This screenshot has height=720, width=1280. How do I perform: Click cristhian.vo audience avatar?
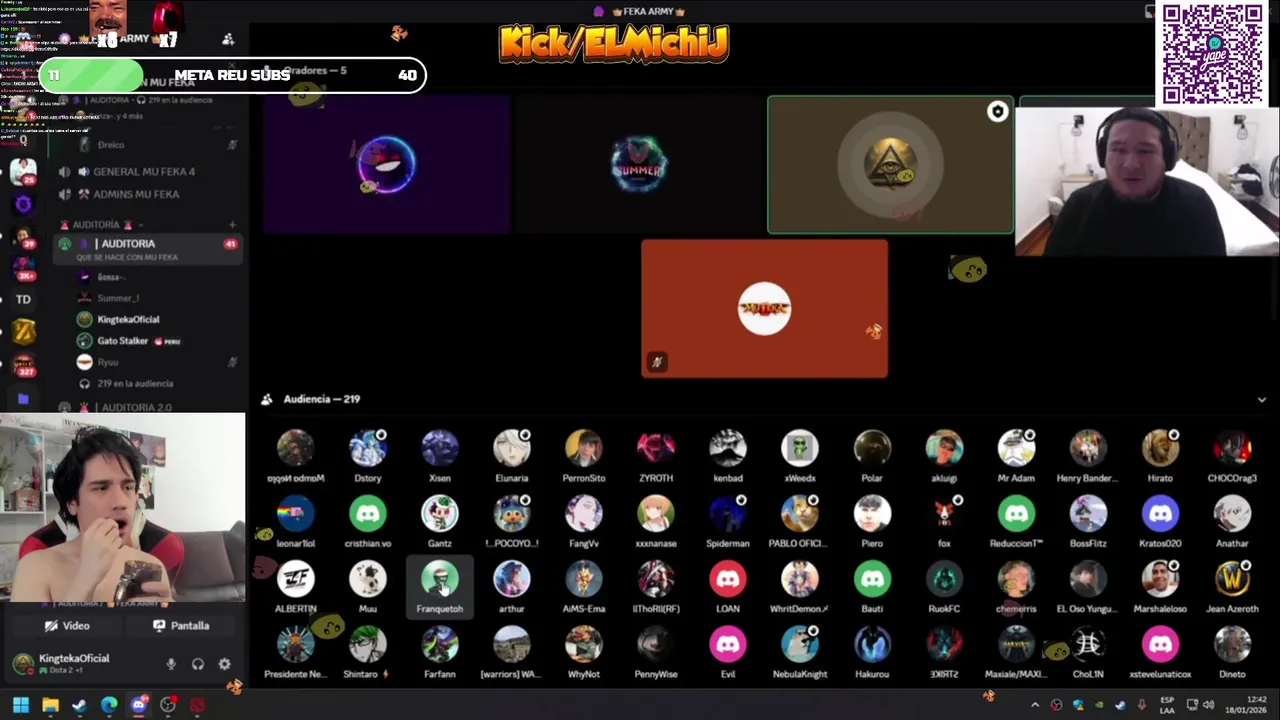[368, 514]
